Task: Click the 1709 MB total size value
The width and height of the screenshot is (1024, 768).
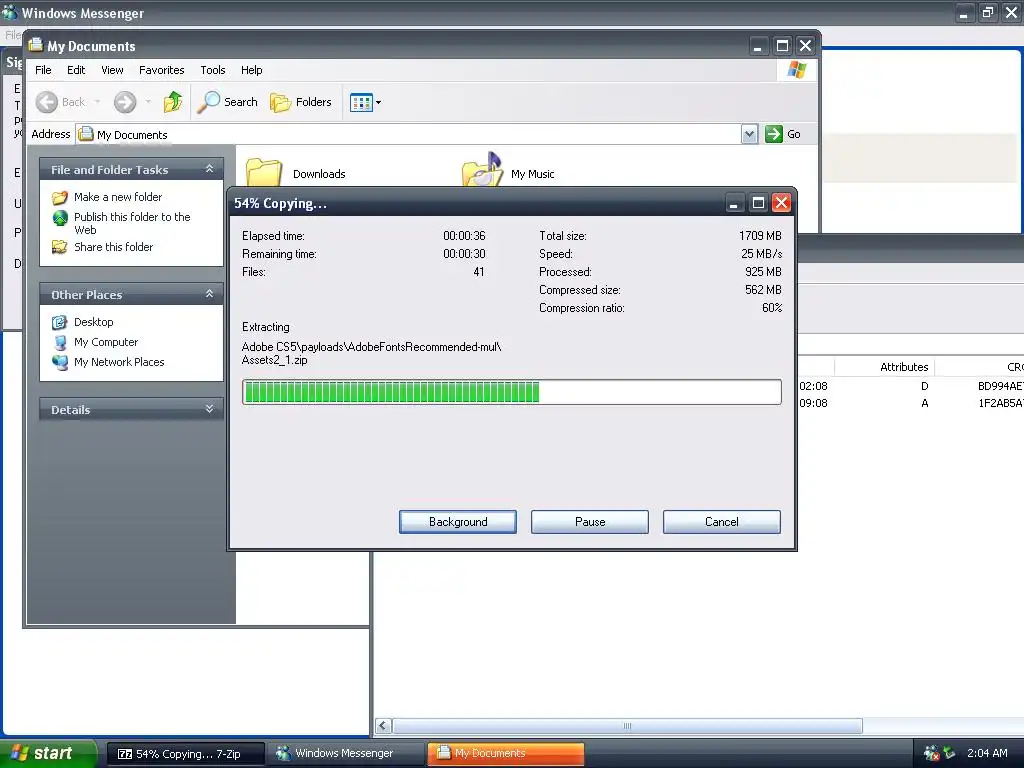Action: pos(760,236)
